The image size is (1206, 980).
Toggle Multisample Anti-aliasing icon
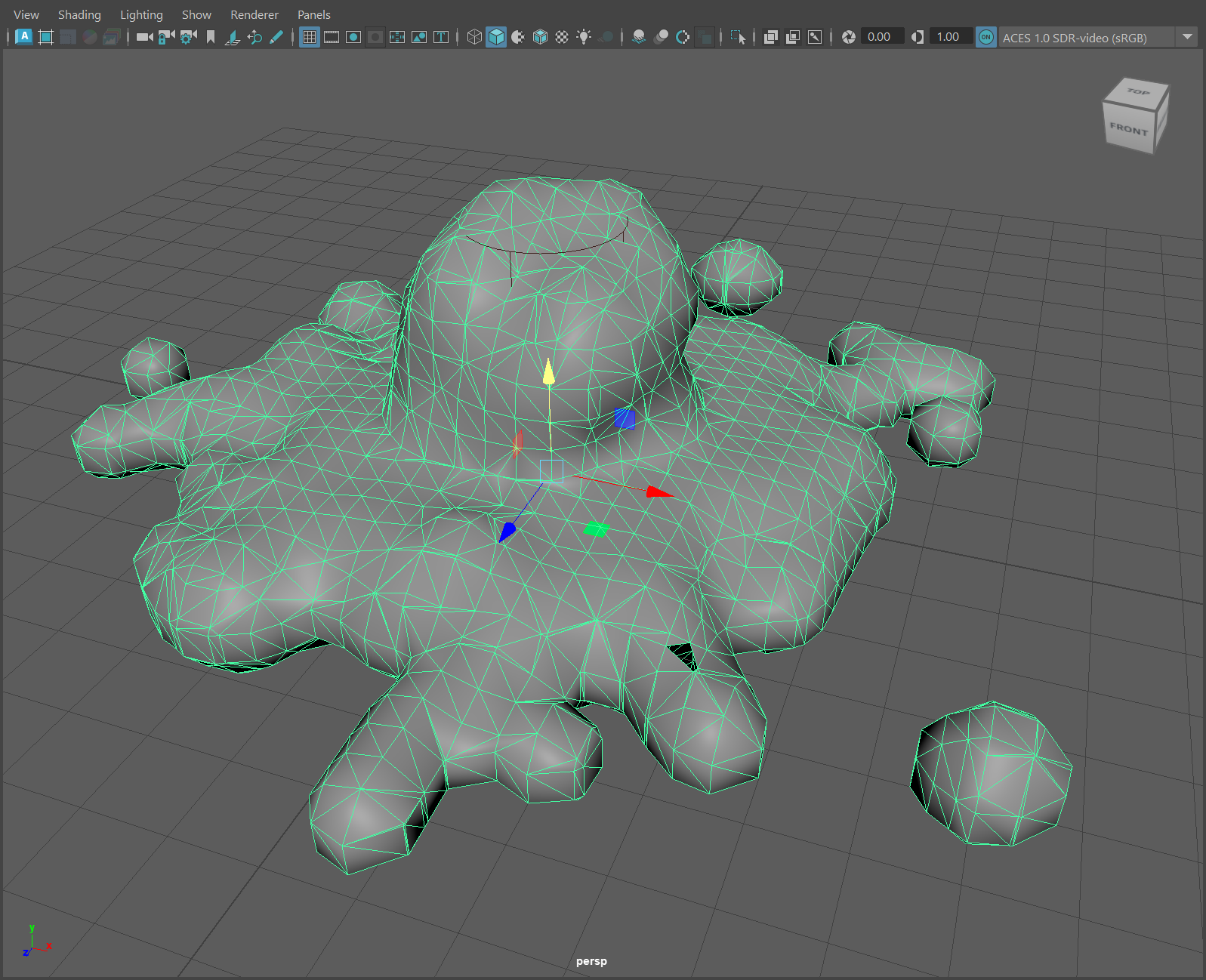[683, 37]
